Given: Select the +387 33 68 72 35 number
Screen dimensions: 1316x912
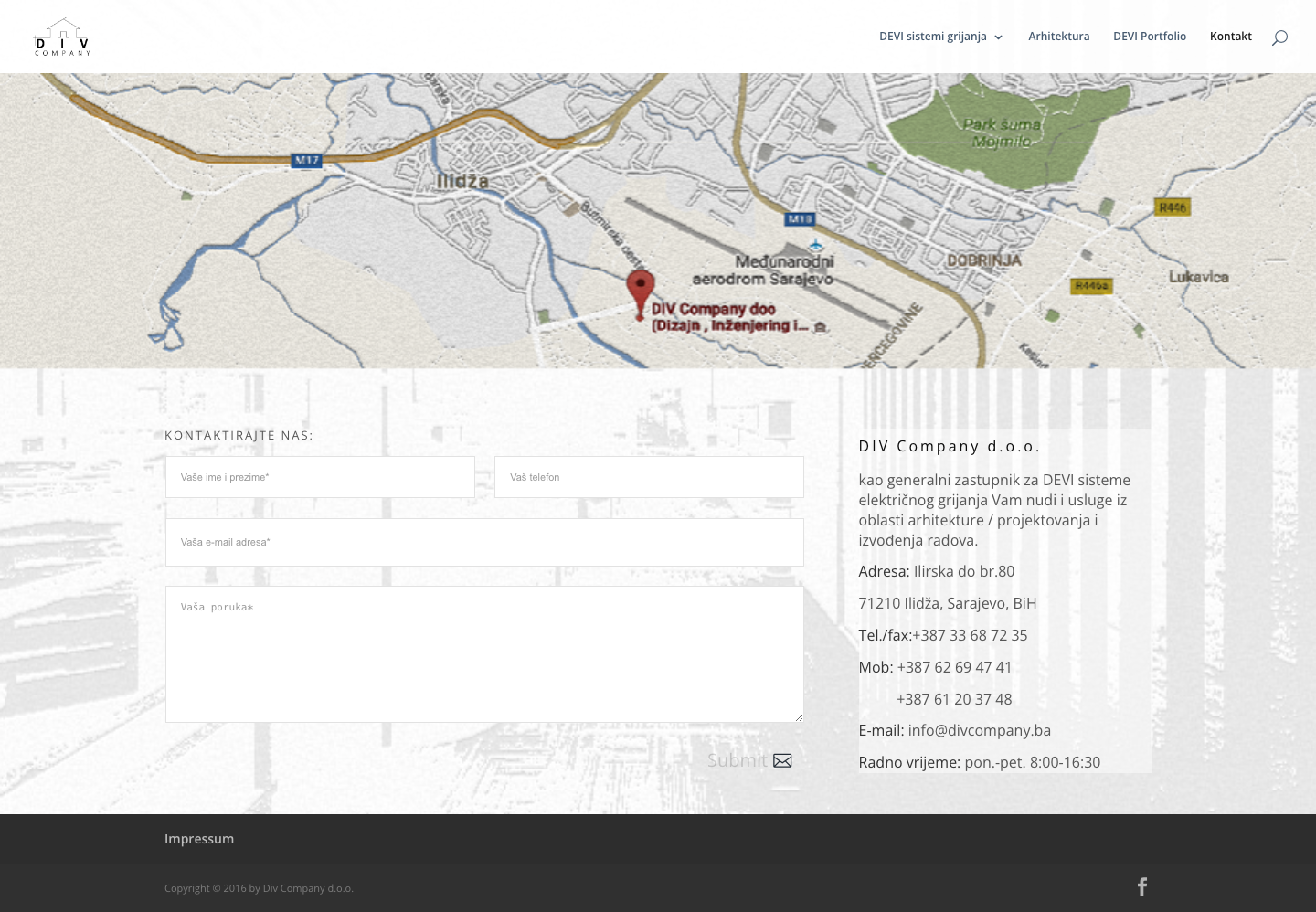Looking at the screenshot, I should click(x=970, y=635).
